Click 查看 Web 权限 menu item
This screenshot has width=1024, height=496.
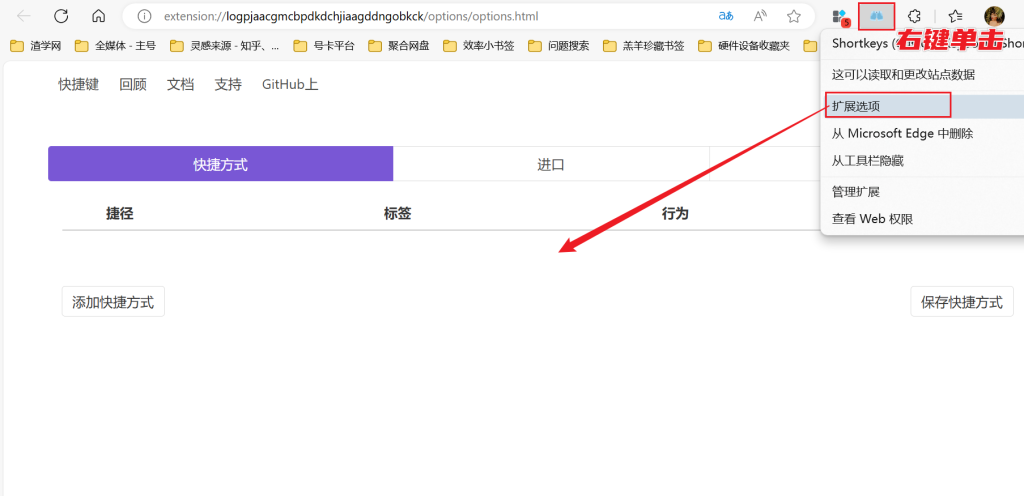pos(872,219)
